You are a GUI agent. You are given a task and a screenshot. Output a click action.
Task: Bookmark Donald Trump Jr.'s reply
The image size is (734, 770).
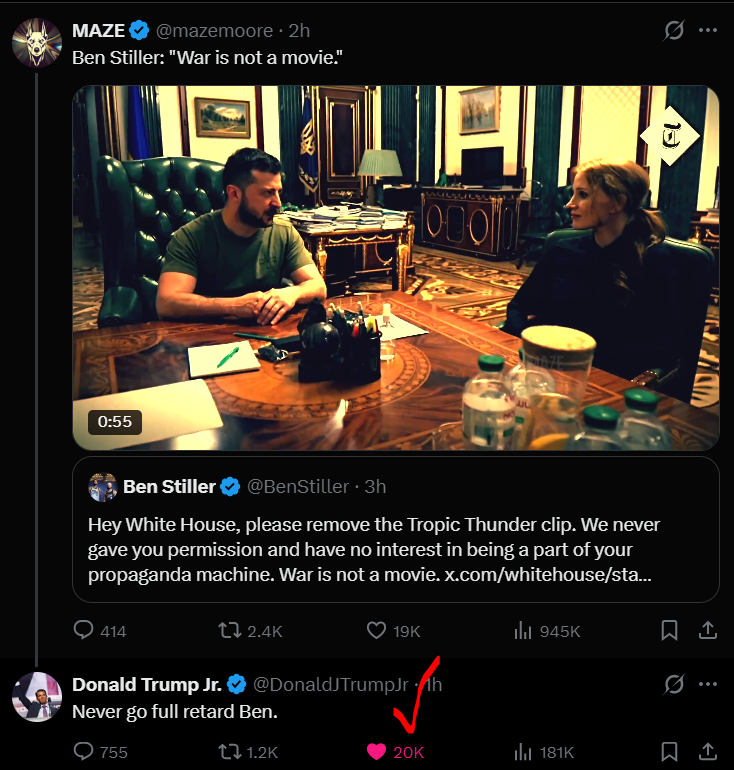pyautogui.click(x=670, y=752)
